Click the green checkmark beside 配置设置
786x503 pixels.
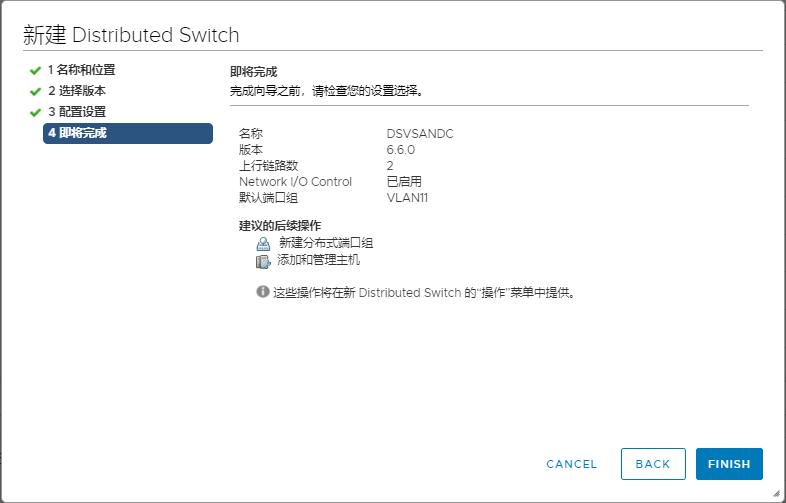click(x=35, y=112)
